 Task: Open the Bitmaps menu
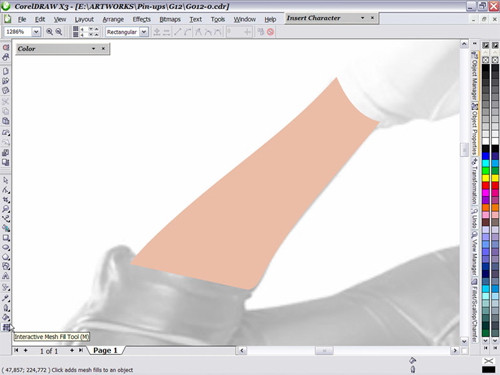(170, 19)
